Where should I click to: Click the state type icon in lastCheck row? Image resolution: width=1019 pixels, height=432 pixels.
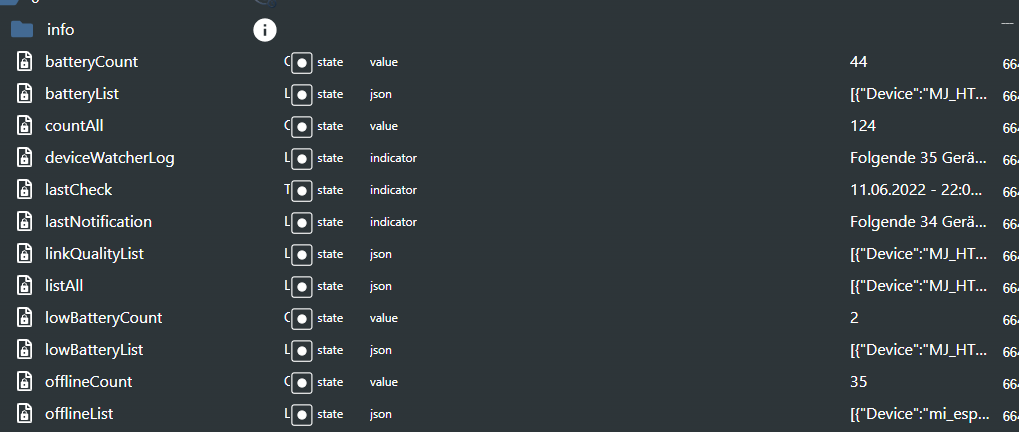(x=302, y=190)
